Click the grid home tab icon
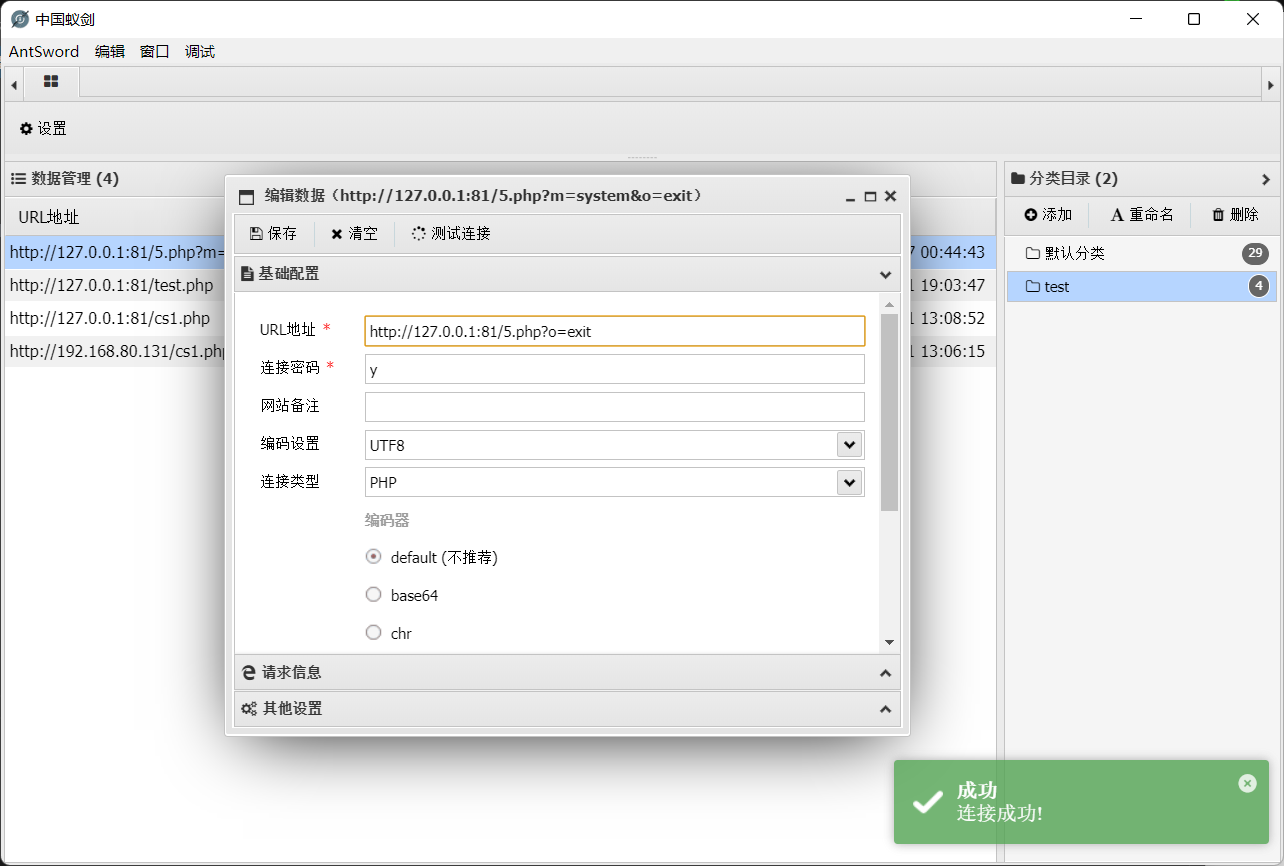 tap(51, 82)
